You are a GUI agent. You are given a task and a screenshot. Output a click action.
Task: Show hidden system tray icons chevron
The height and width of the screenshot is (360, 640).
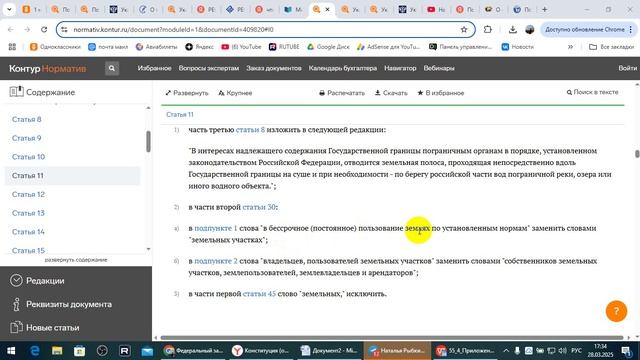tap(506, 351)
